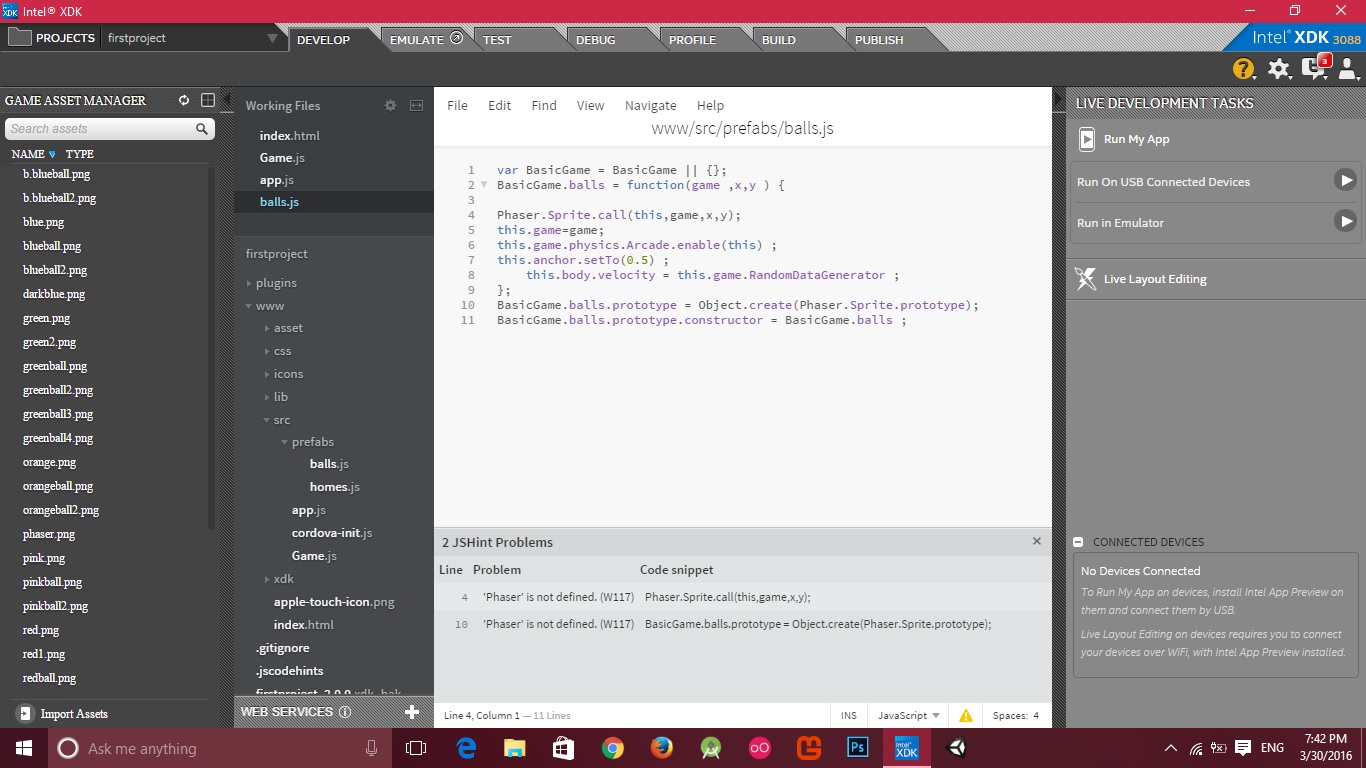The width and height of the screenshot is (1366, 768).
Task: Open the Find menu
Action: click(x=544, y=105)
